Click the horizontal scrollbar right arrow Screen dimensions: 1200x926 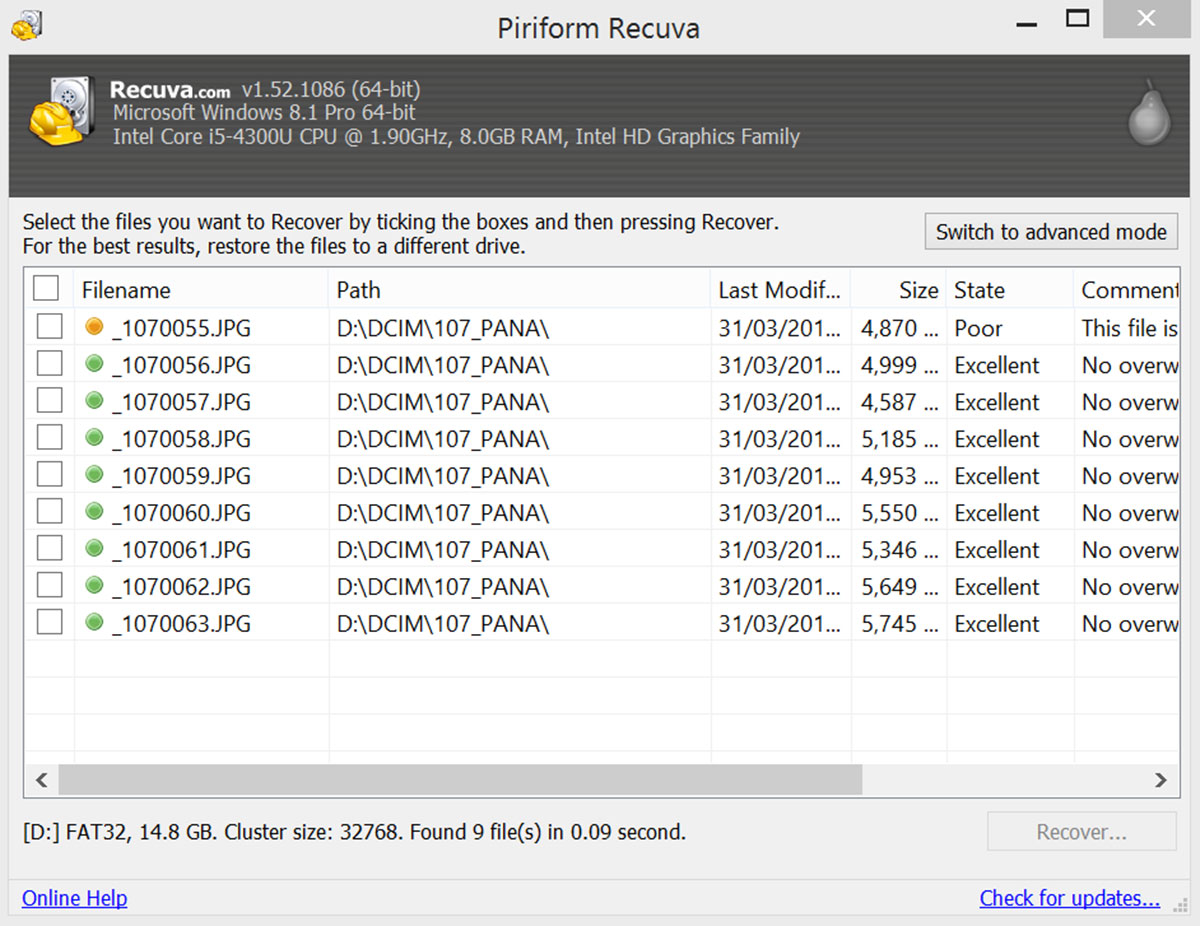pyautogui.click(x=1160, y=780)
